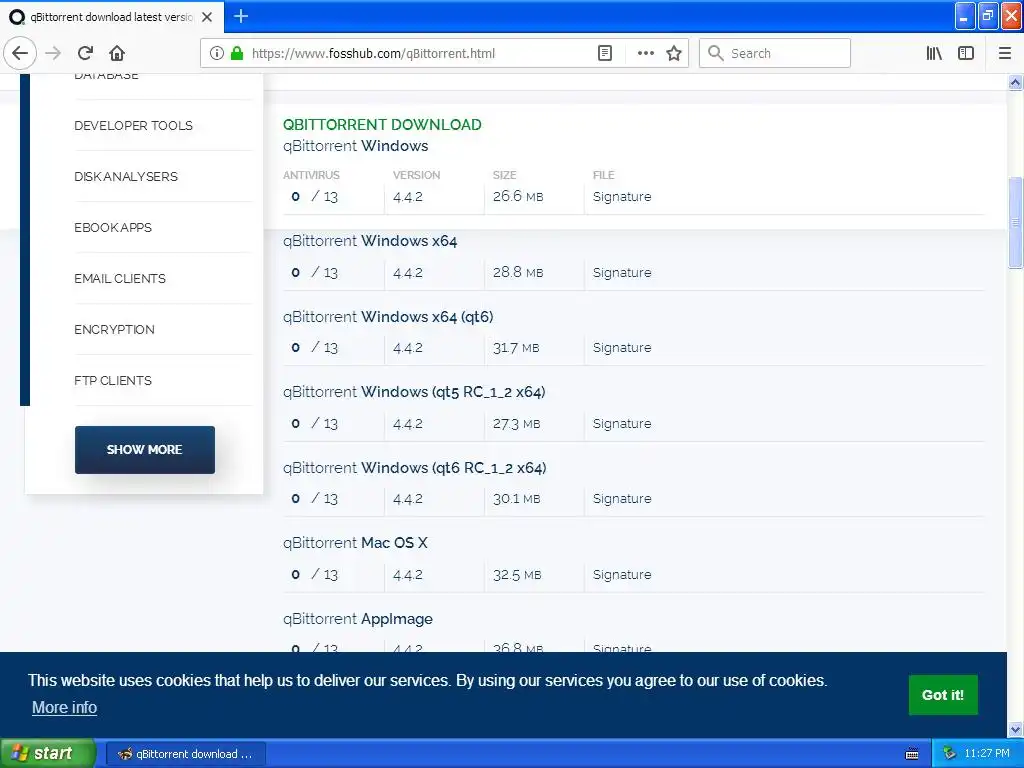Open Signature for Mac OS X row
Image resolution: width=1024 pixels, height=768 pixels.
[622, 575]
